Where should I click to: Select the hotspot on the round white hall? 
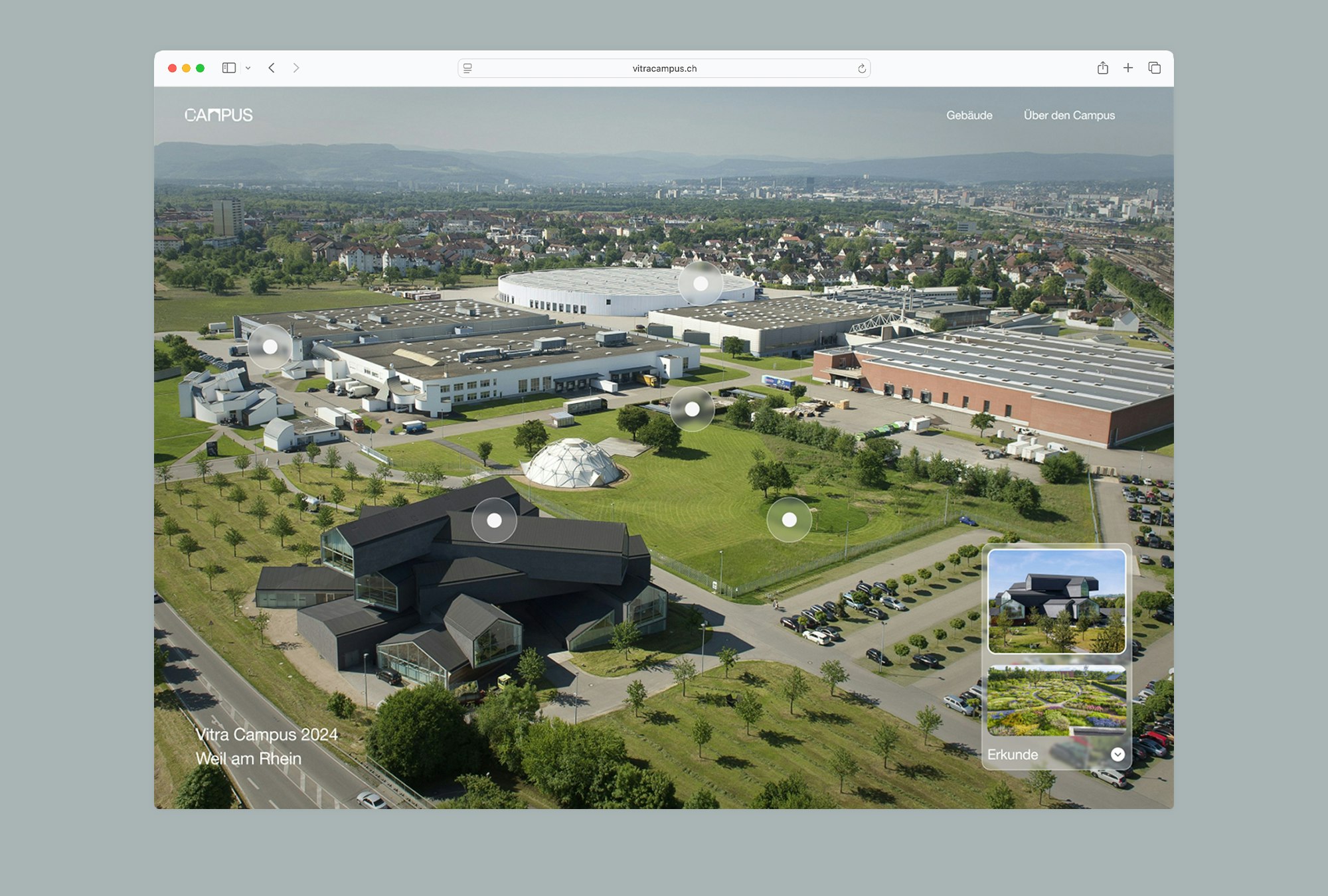(x=701, y=284)
